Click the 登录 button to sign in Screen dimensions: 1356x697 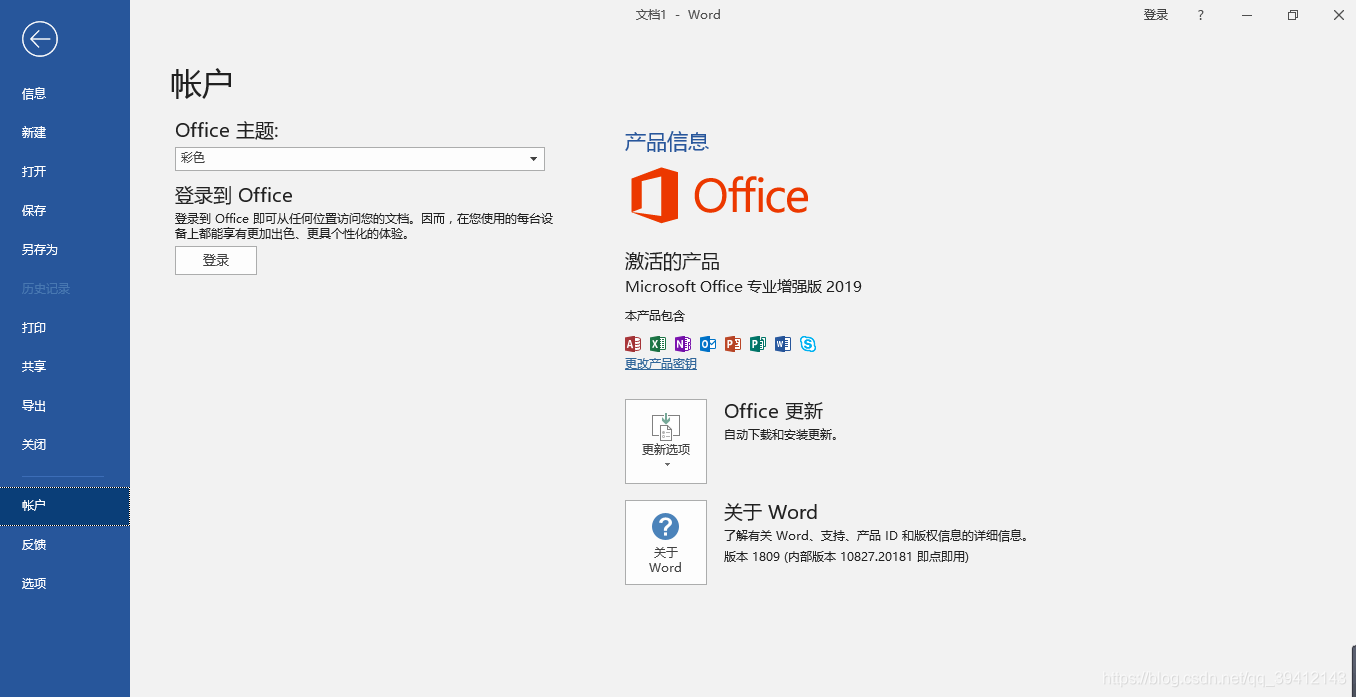[x=216, y=260]
